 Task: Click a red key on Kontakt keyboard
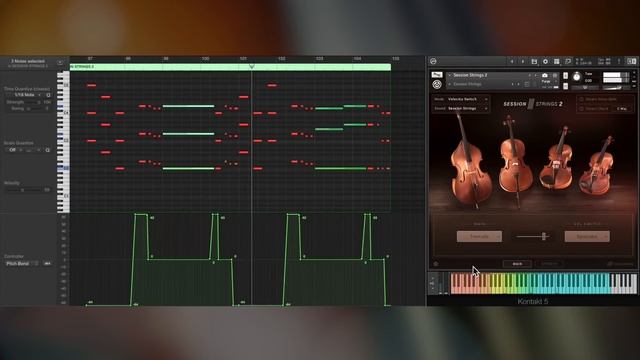click(x=457, y=289)
